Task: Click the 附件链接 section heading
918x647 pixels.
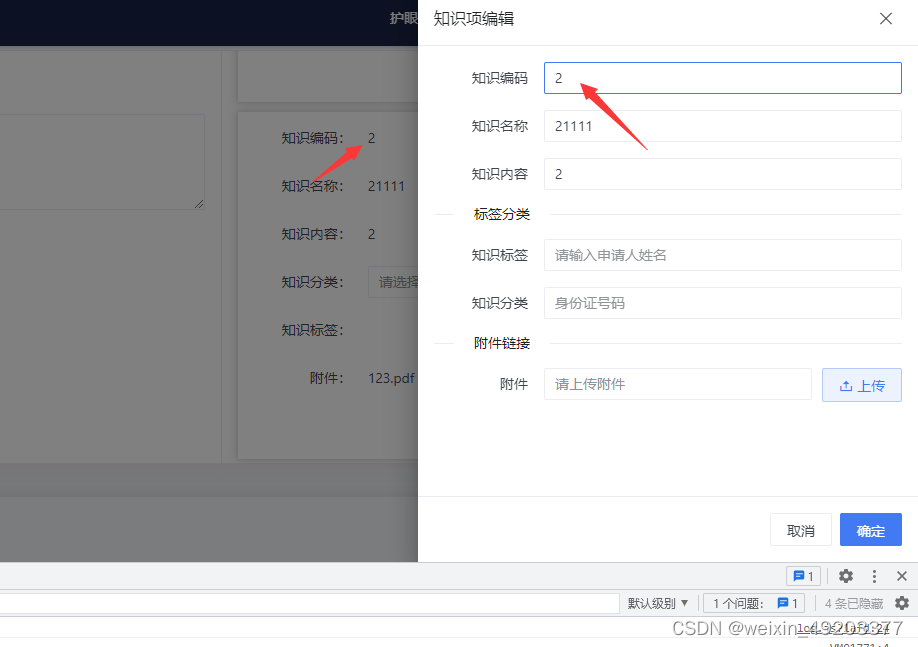Action: (x=502, y=343)
